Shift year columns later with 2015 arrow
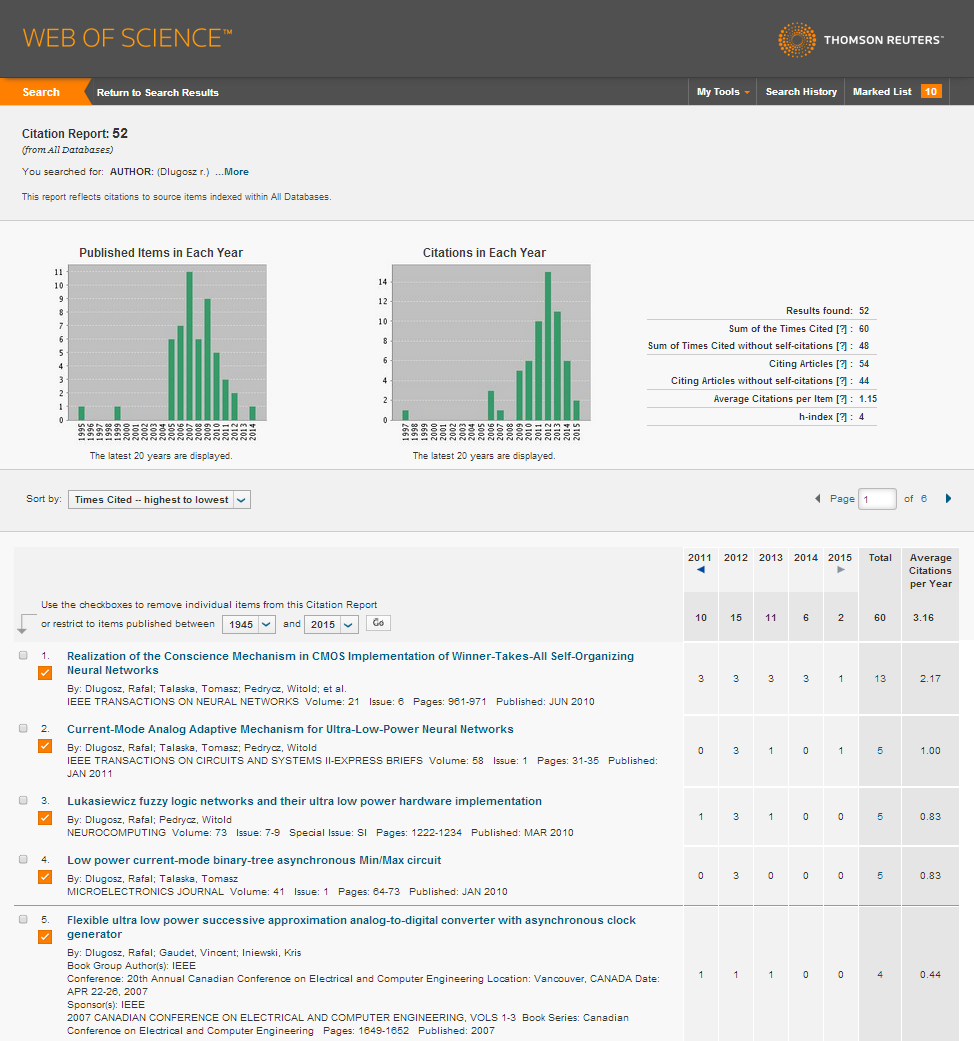Image resolution: width=974 pixels, height=1041 pixels. 841,570
